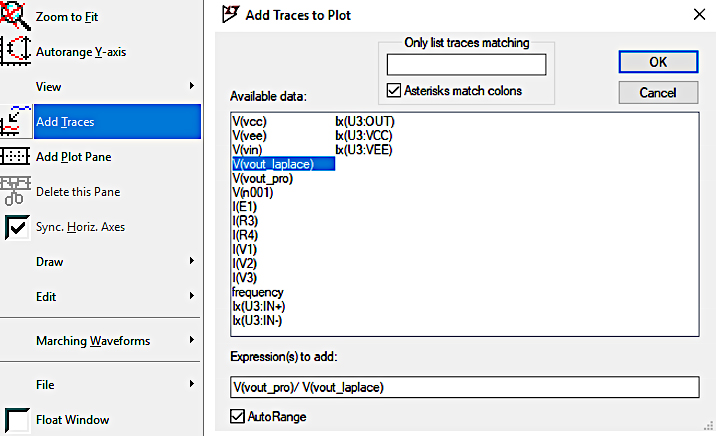Expand the Draw submenu arrow

(192, 261)
